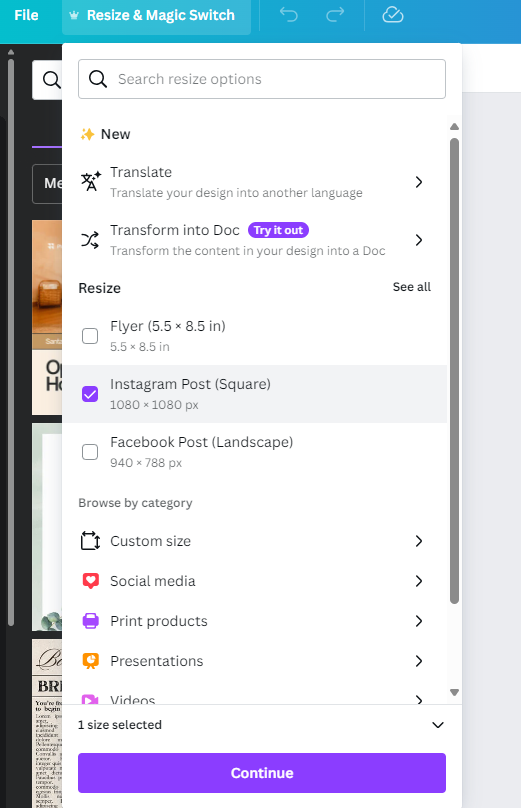This screenshot has width=521, height=808.
Task: Expand the Translate chevron arrow
Action: point(419,182)
